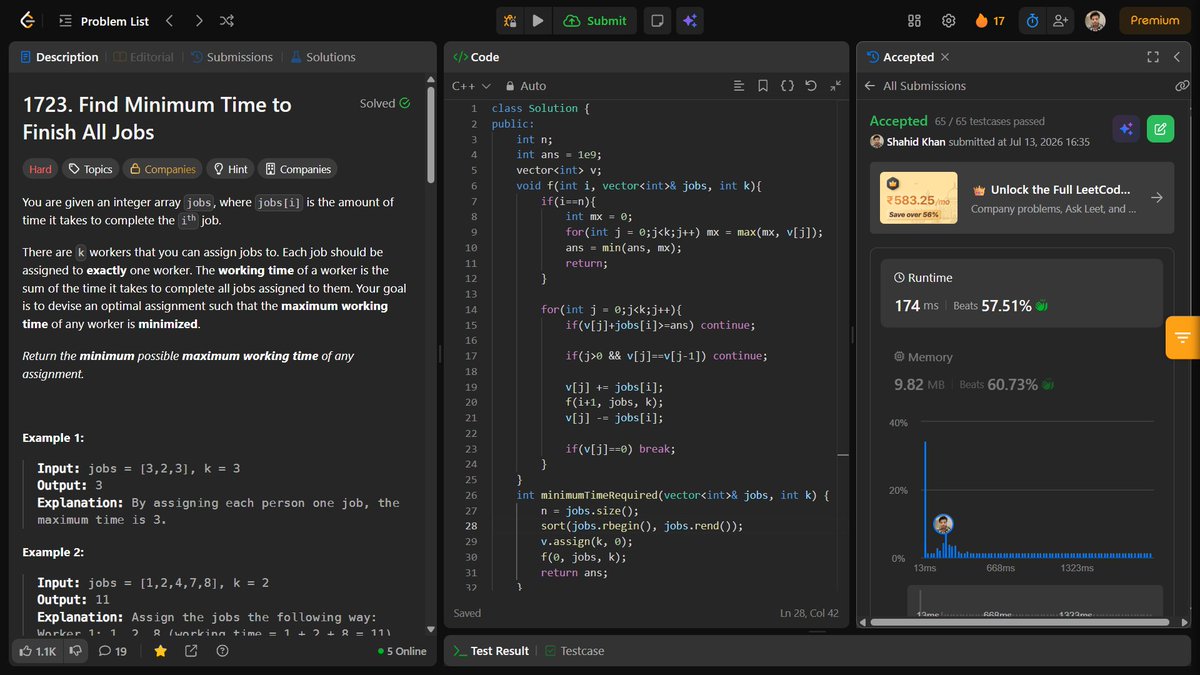Submit the solution
1200x675 pixels.
595,20
